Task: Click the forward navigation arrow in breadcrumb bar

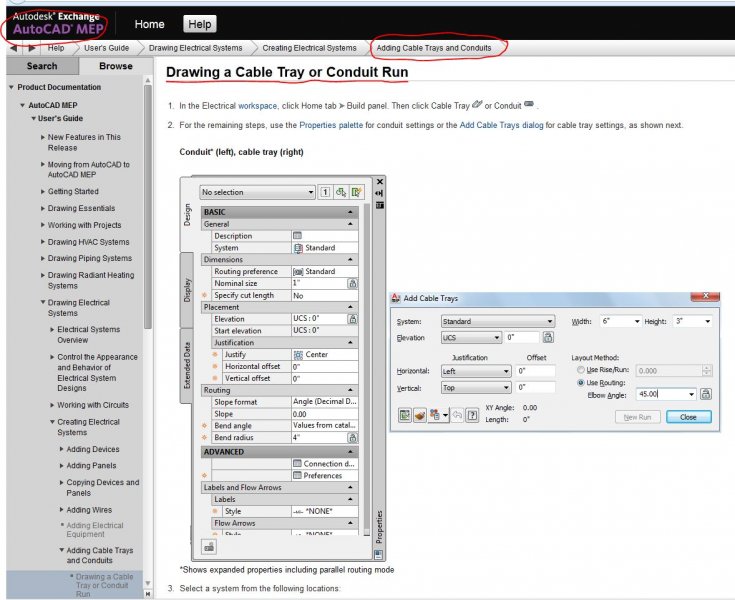Action: click(x=32, y=48)
